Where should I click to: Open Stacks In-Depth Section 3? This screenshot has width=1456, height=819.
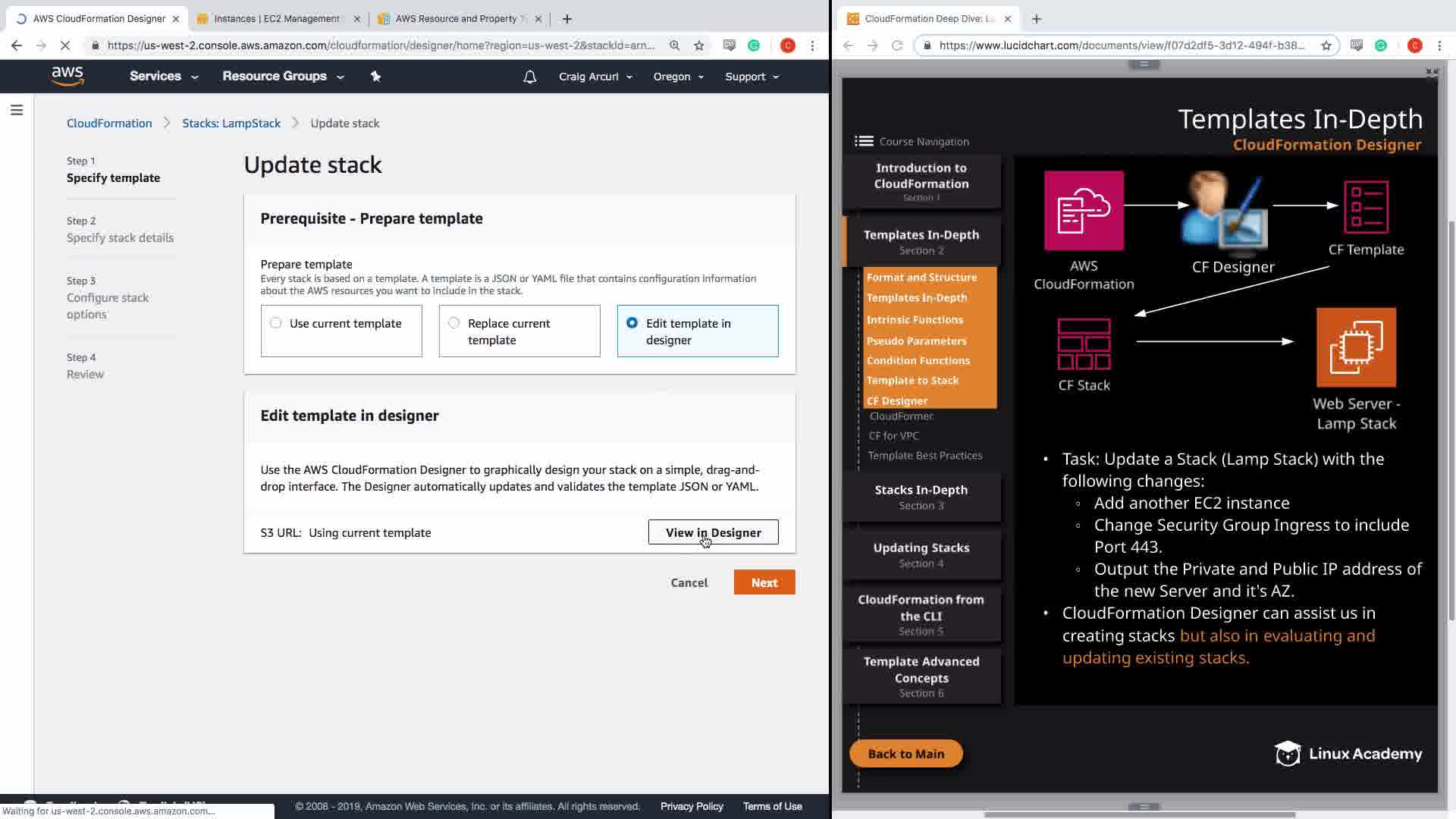921,497
